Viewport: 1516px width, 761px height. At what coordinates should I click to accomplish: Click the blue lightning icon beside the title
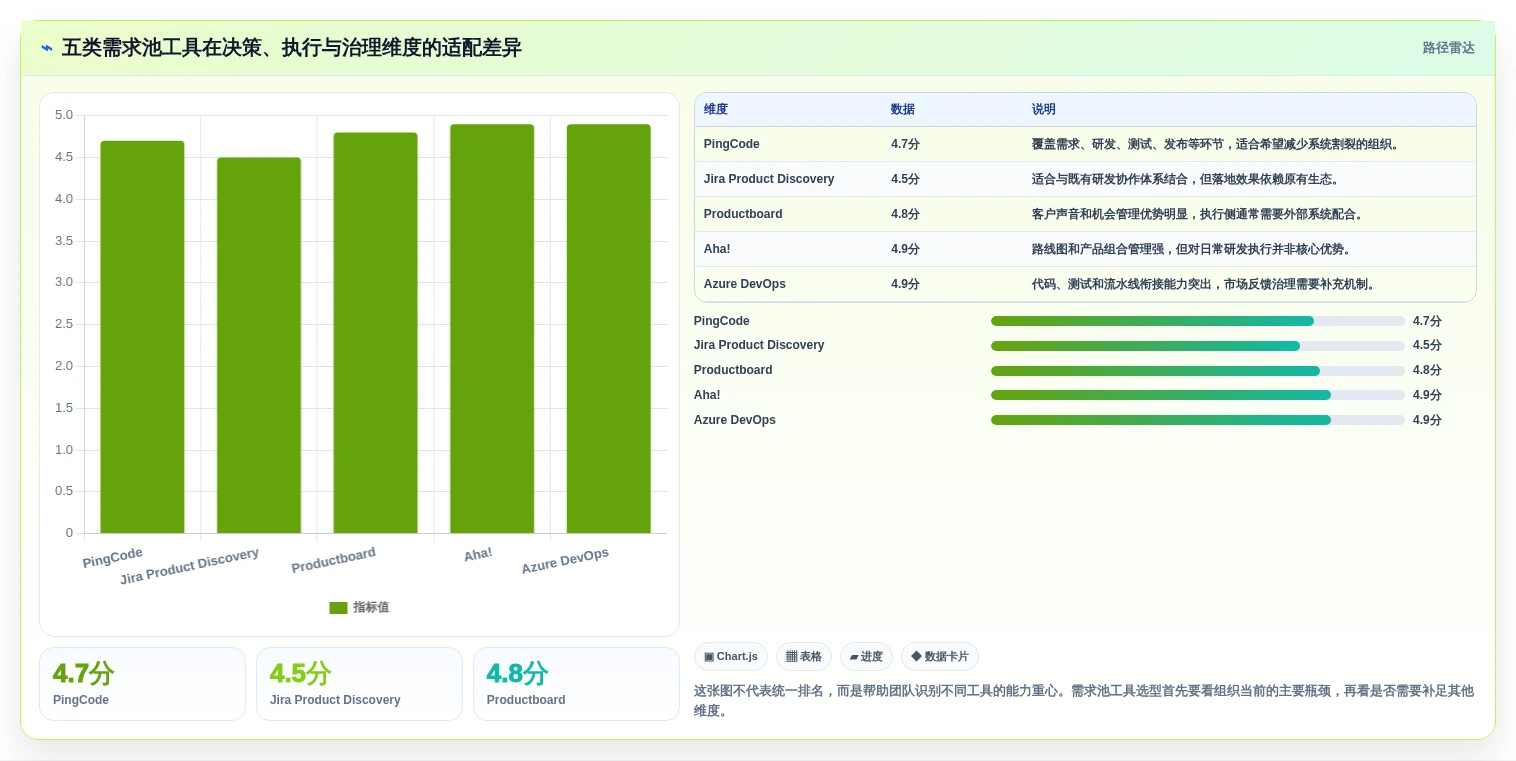[47, 48]
